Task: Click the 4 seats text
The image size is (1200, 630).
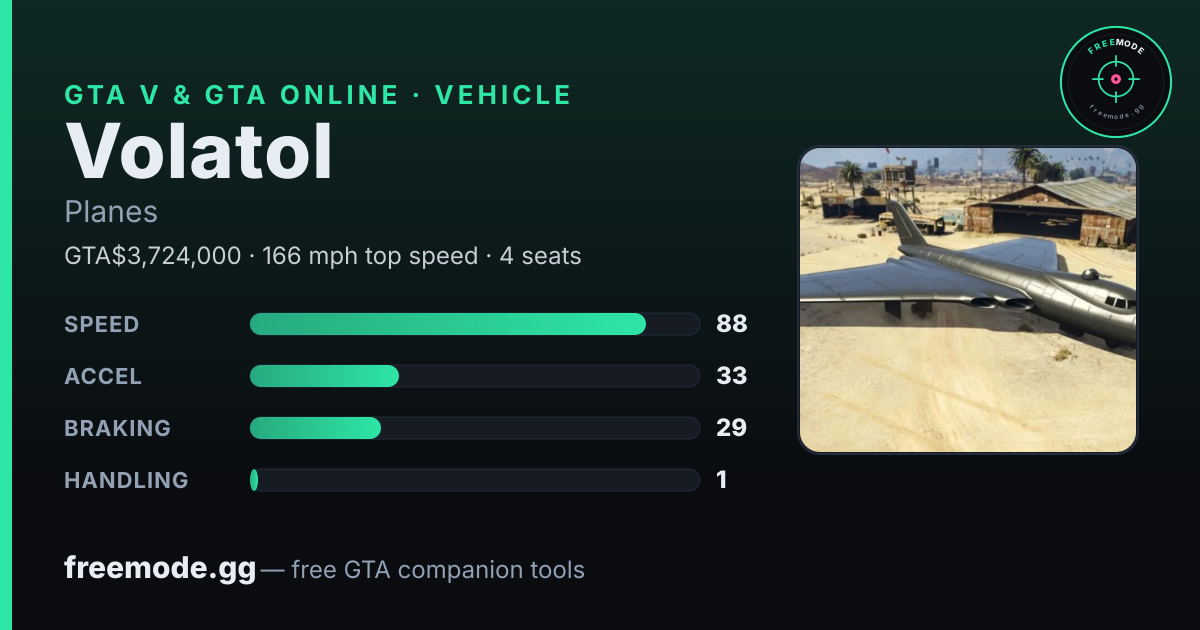Action: (x=540, y=256)
